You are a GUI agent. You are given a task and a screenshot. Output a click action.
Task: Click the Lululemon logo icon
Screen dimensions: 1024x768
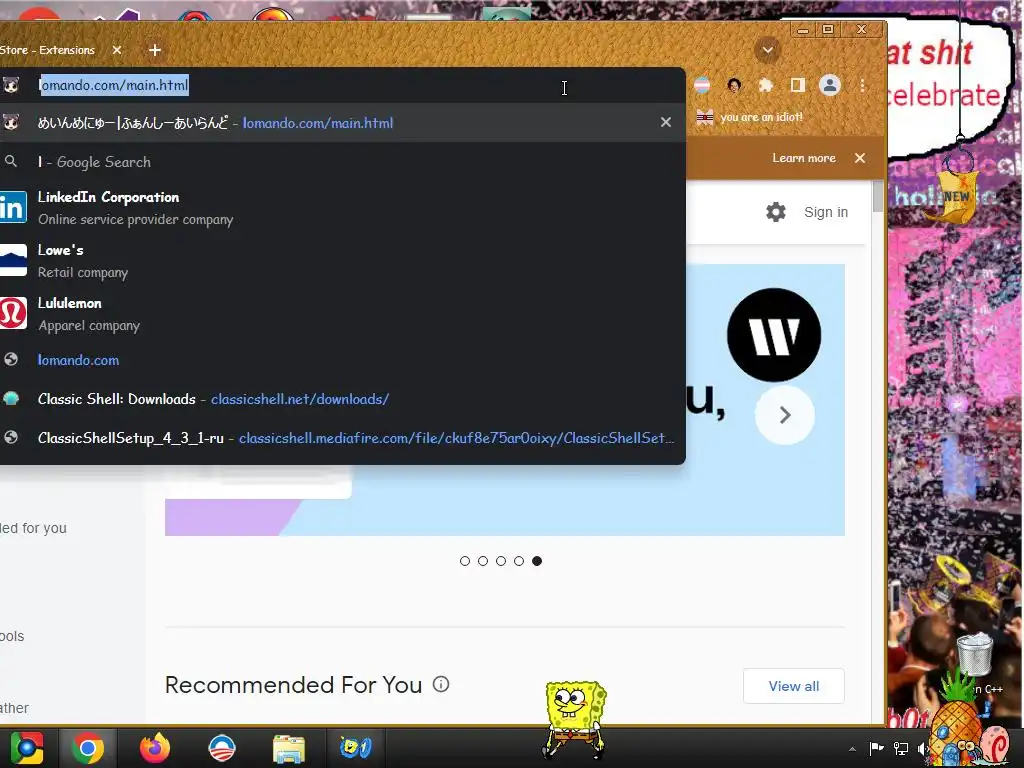click(x=12, y=313)
